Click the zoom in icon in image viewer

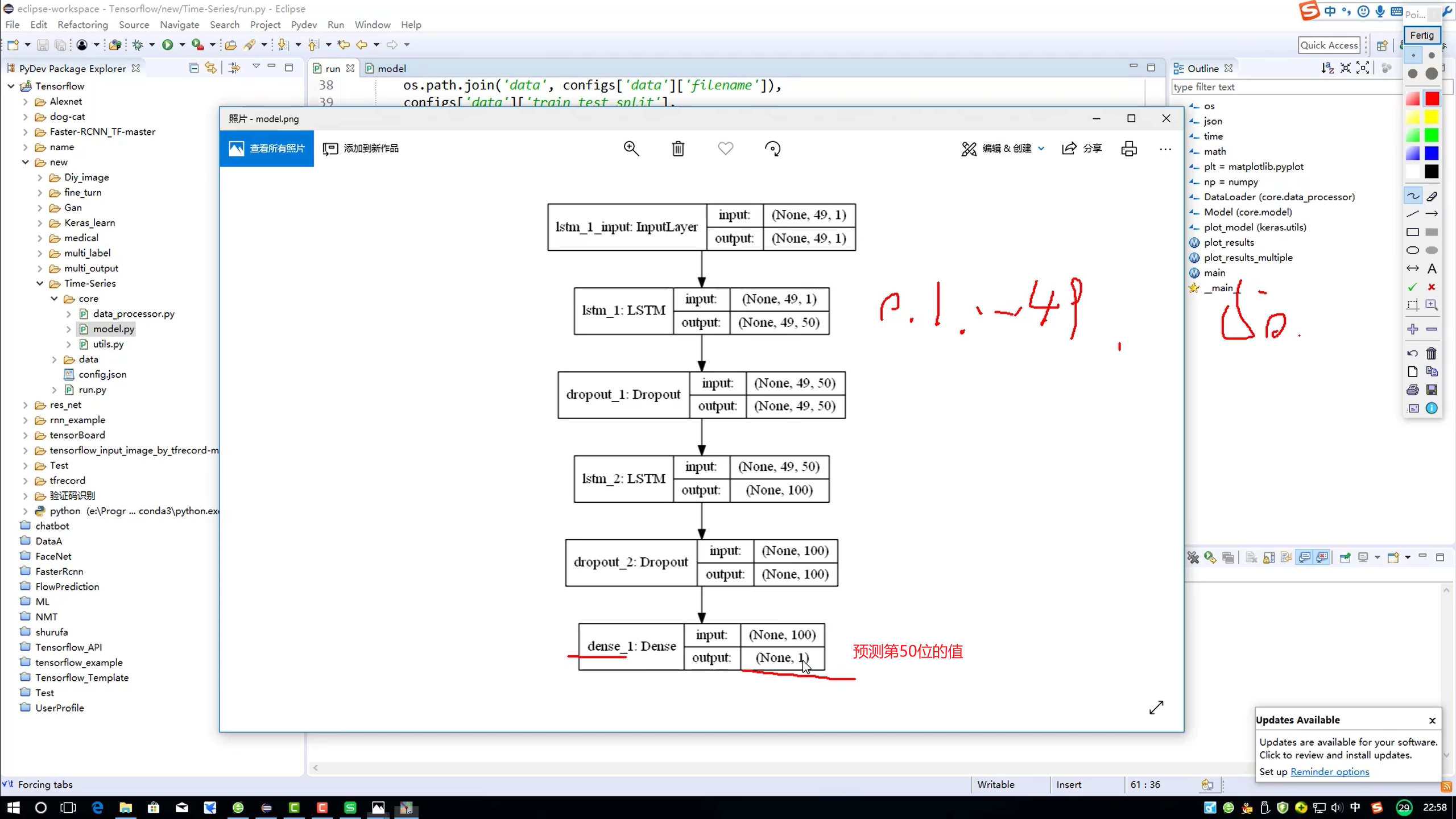click(632, 148)
